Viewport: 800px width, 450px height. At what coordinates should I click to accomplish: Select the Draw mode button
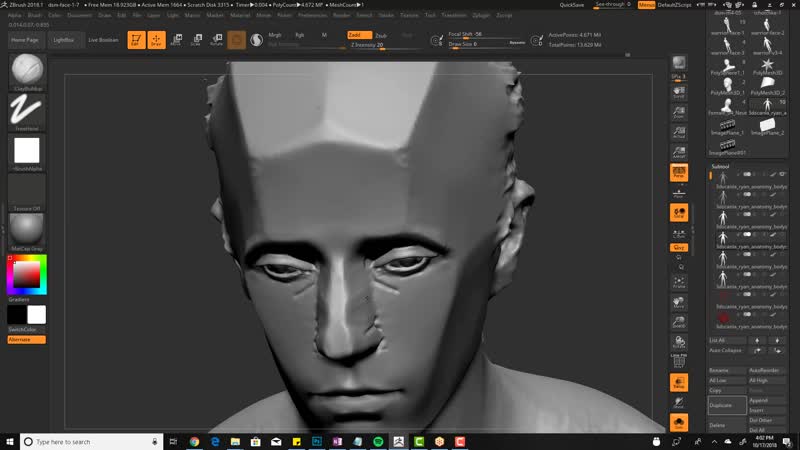tap(156, 40)
